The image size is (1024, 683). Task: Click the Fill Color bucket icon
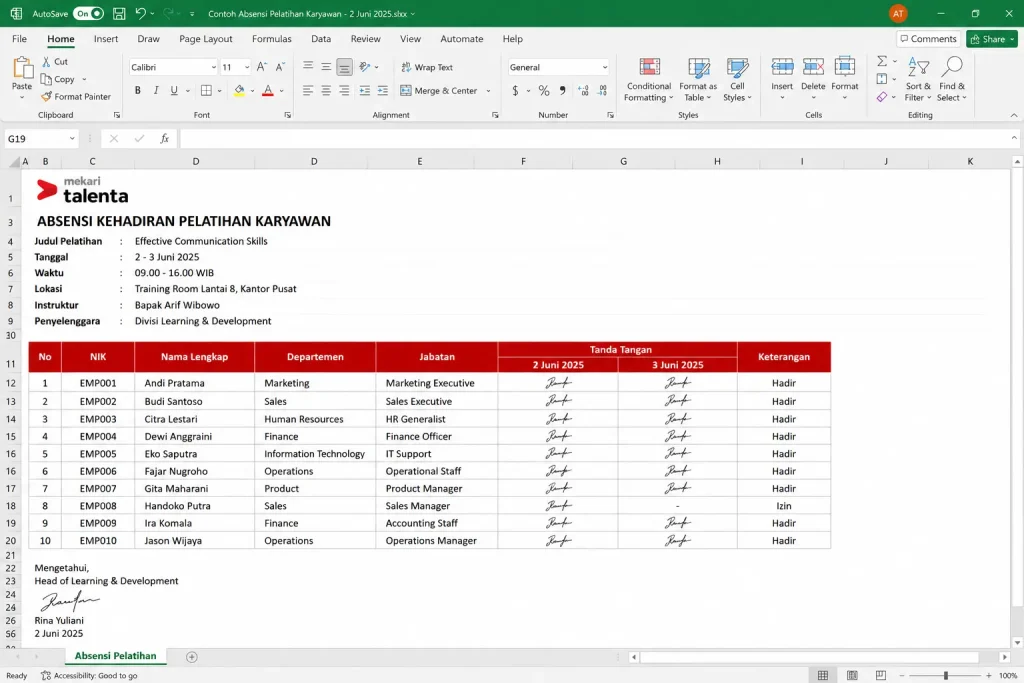click(x=239, y=91)
